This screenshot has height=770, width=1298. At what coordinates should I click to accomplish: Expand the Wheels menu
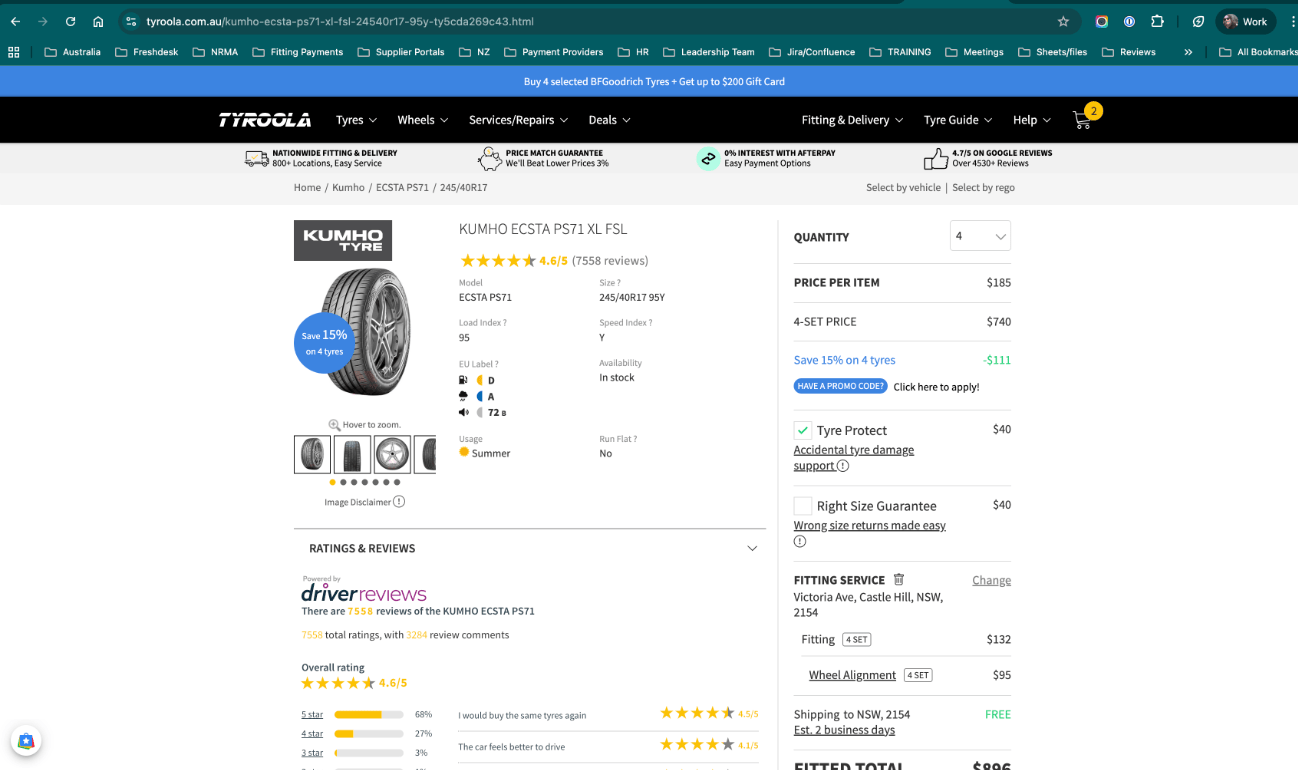click(x=423, y=120)
